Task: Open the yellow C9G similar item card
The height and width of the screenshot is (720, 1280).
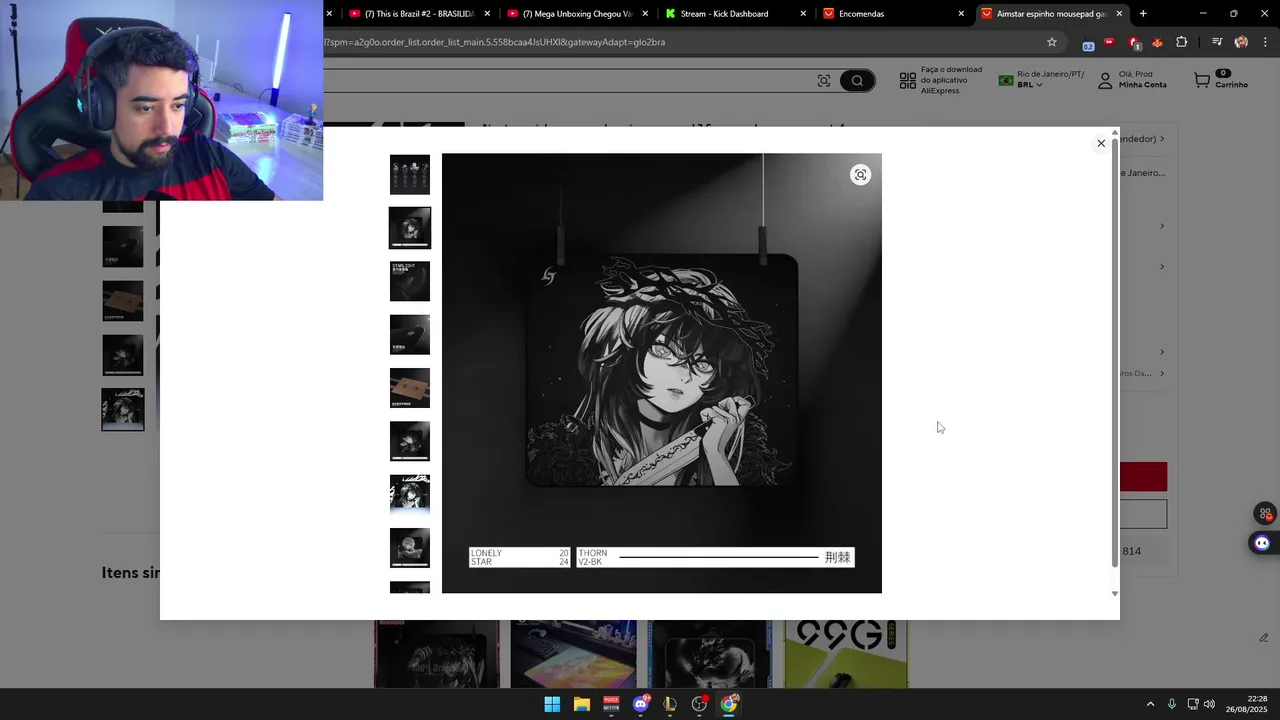Action: [x=846, y=654]
